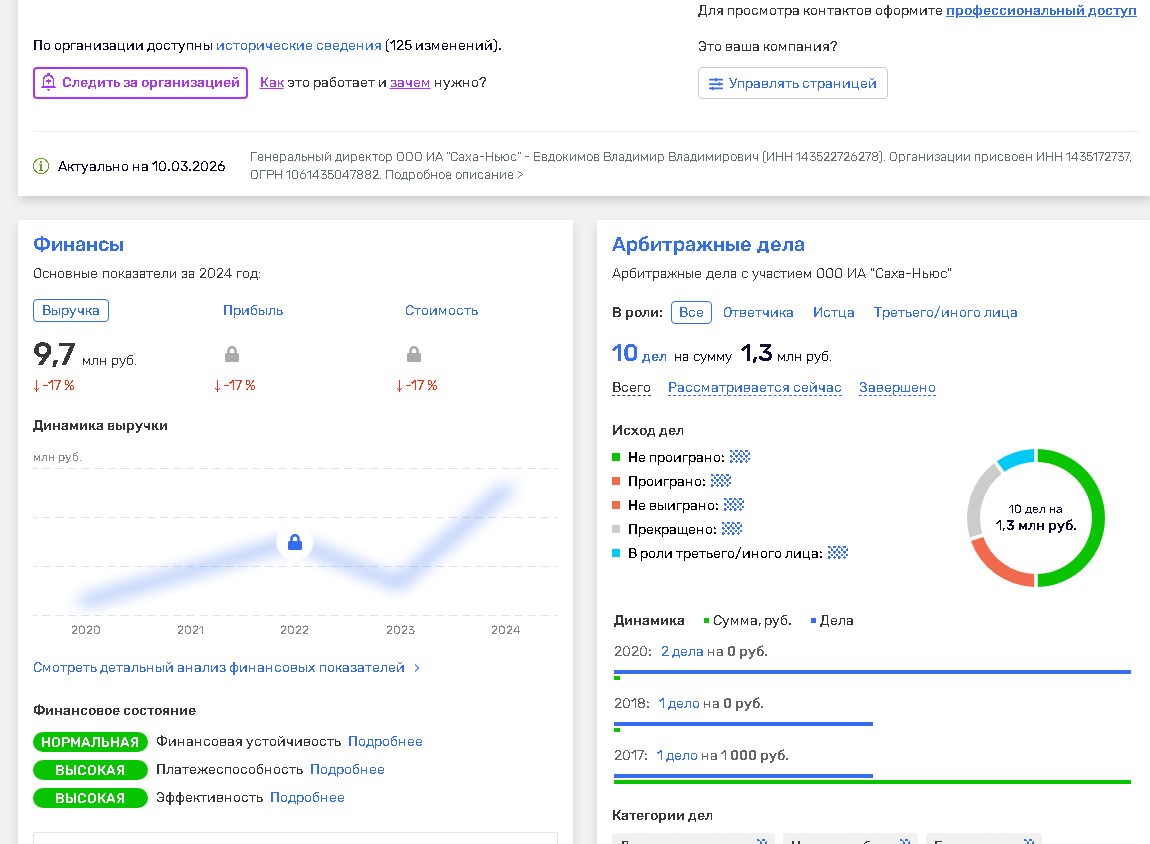Filter cases by Ответчика role
The height and width of the screenshot is (844, 1150).
tap(758, 312)
